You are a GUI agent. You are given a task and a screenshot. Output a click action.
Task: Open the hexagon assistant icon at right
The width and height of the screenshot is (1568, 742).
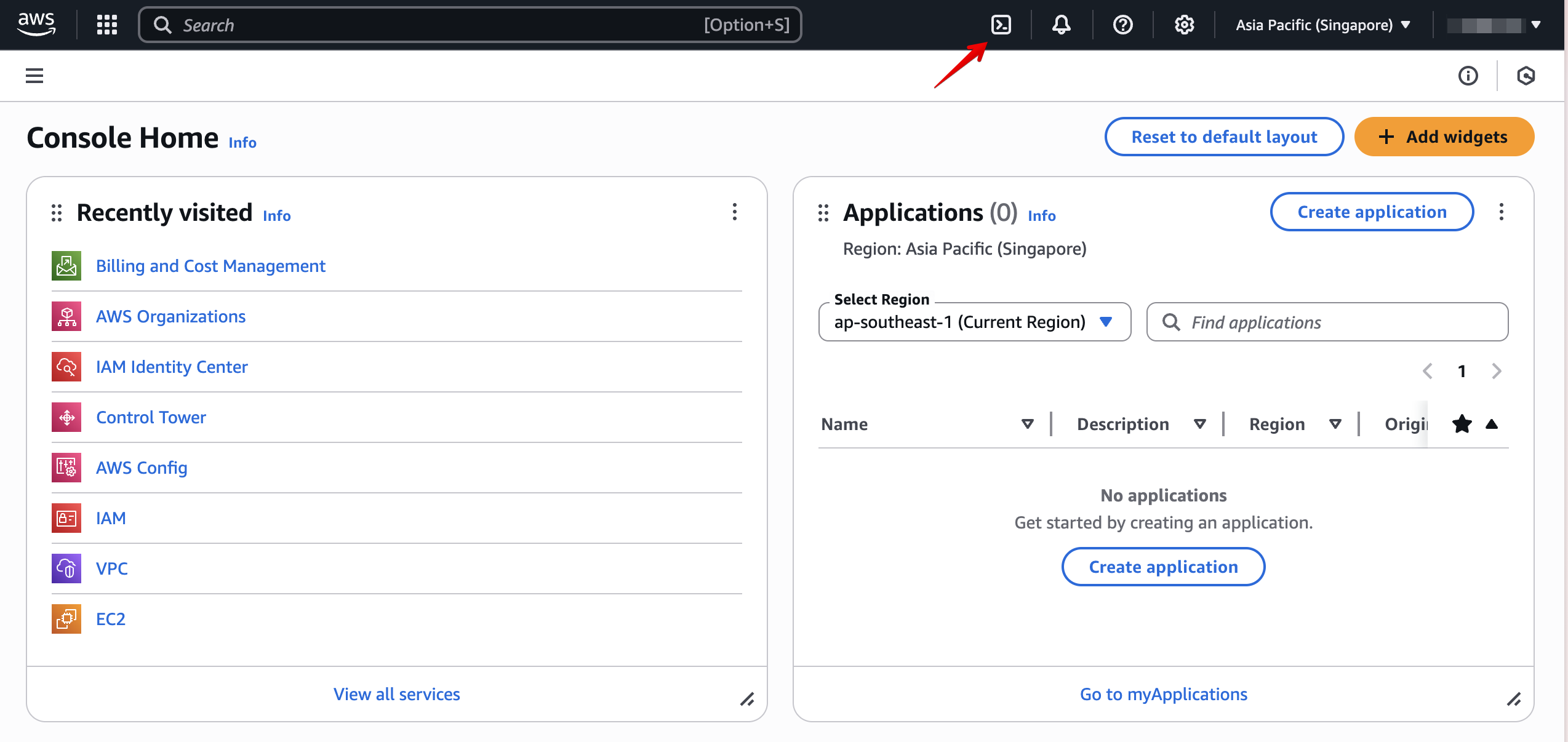tap(1526, 76)
